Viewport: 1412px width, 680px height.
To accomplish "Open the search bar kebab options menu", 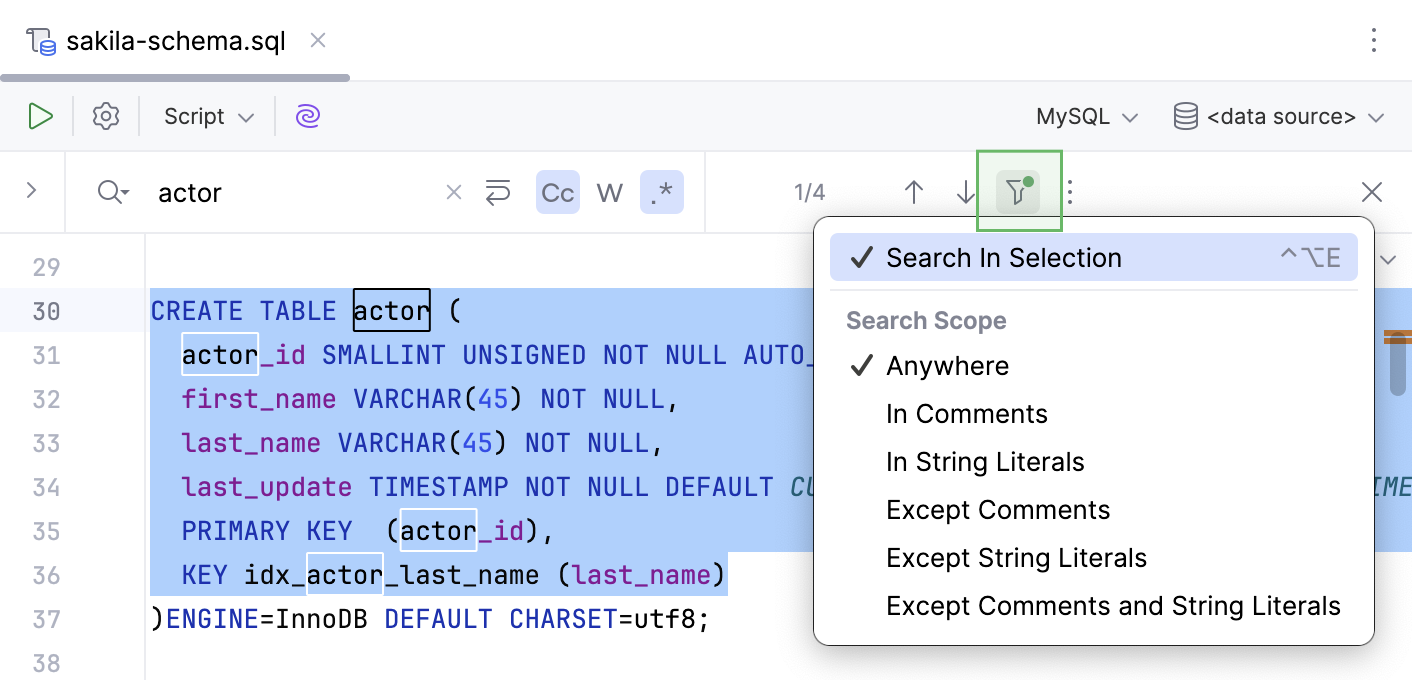I will [x=1069, y=192].
